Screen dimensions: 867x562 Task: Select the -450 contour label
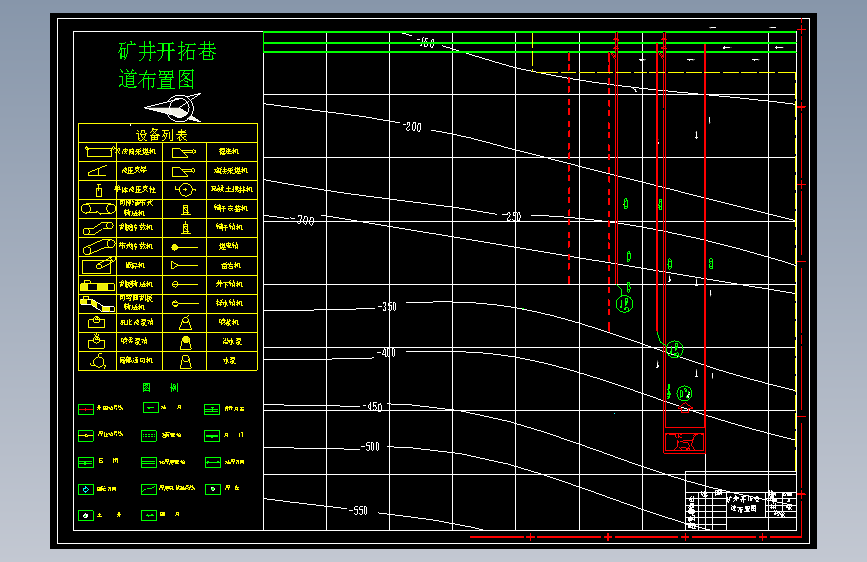tap(372, 407)
